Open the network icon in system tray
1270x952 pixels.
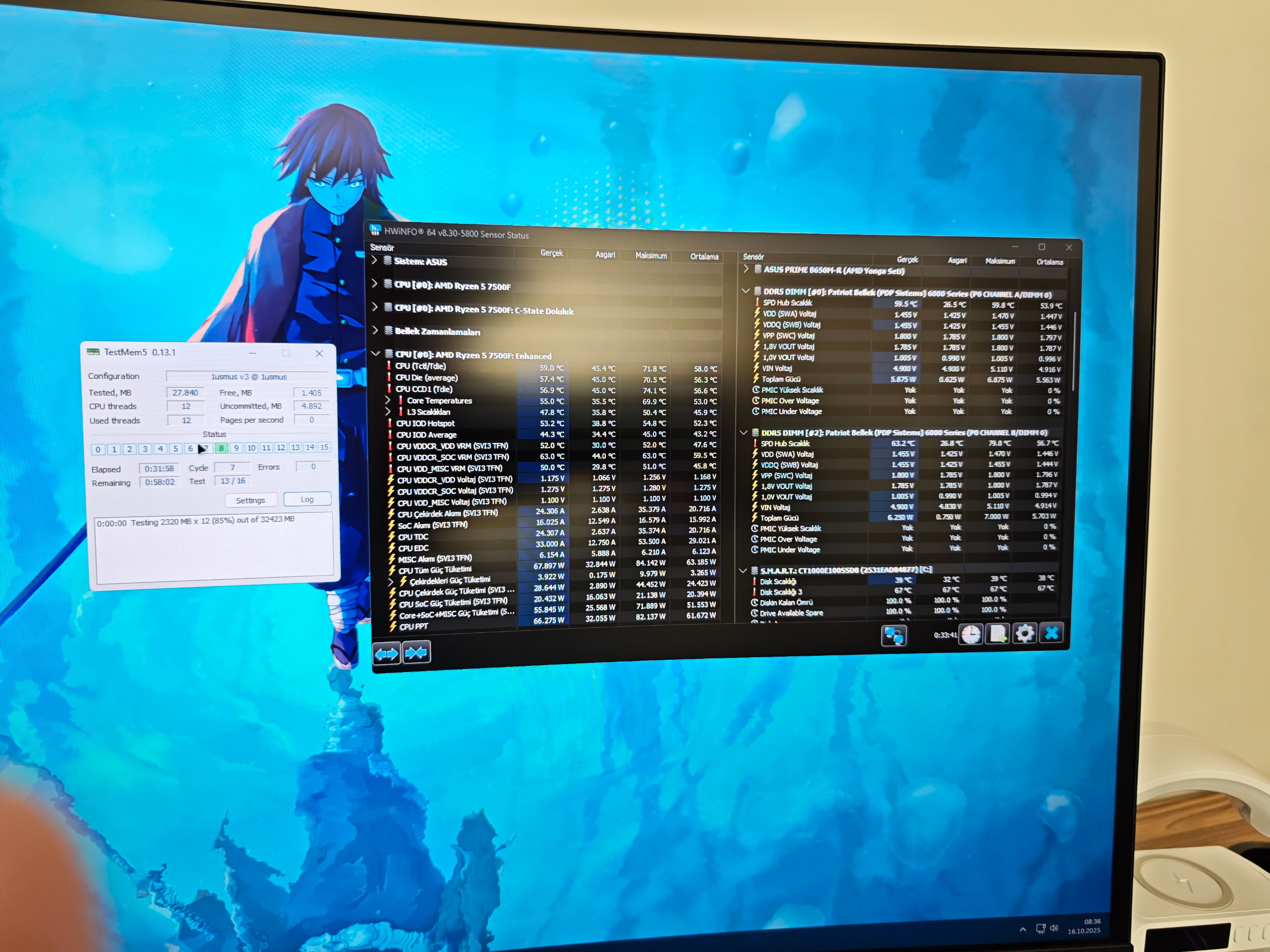[x=1040, y=929]
